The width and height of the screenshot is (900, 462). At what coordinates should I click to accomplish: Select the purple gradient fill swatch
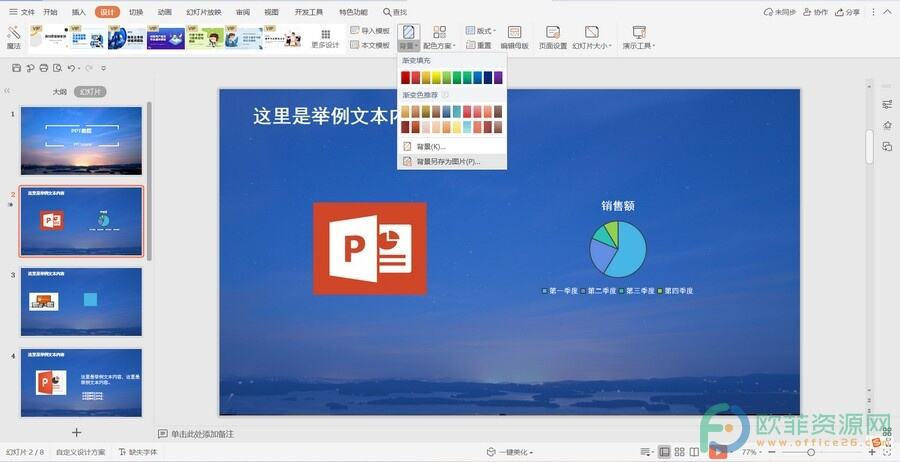(498, 77)
